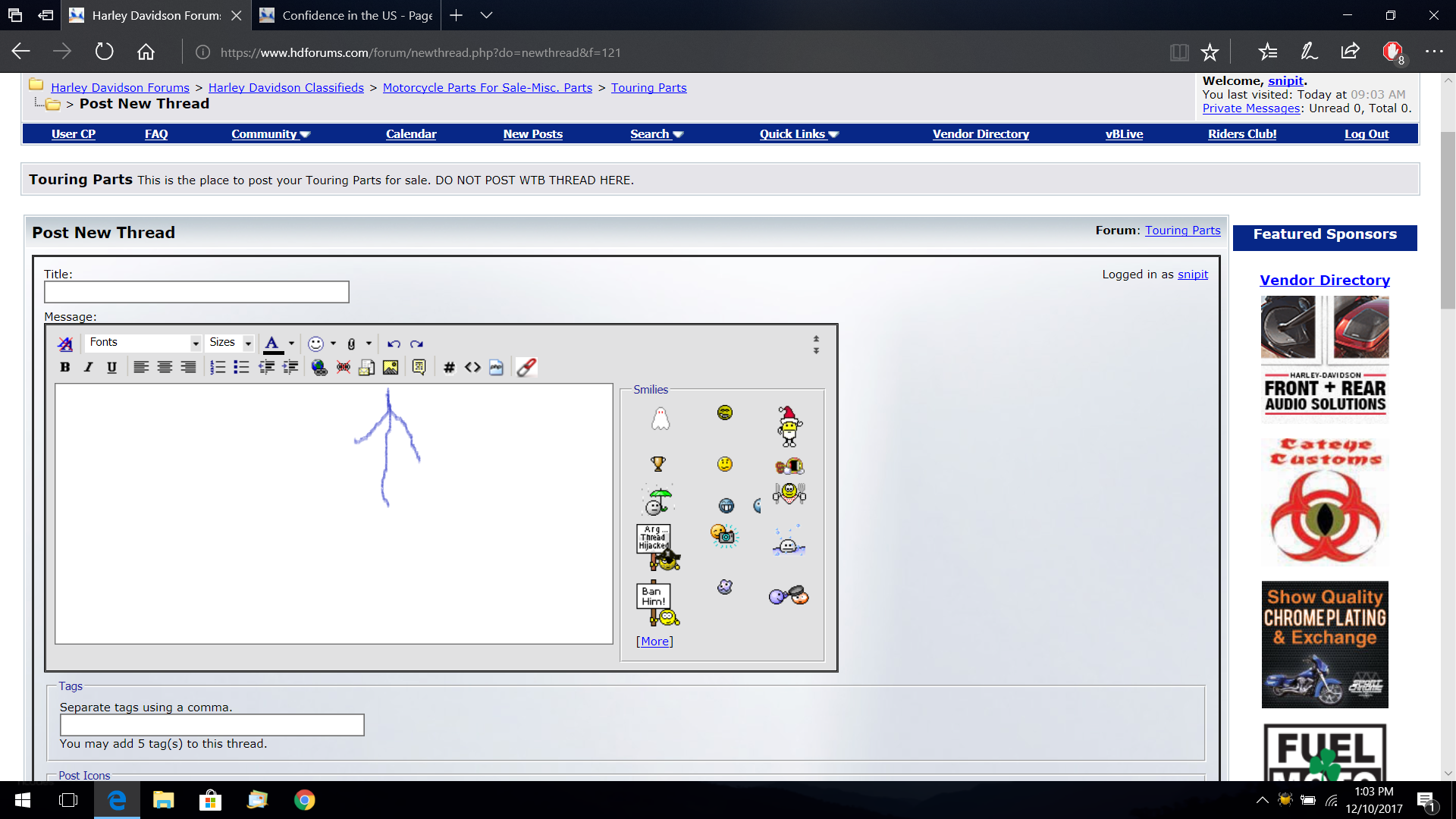Open the Community menu

270,134
